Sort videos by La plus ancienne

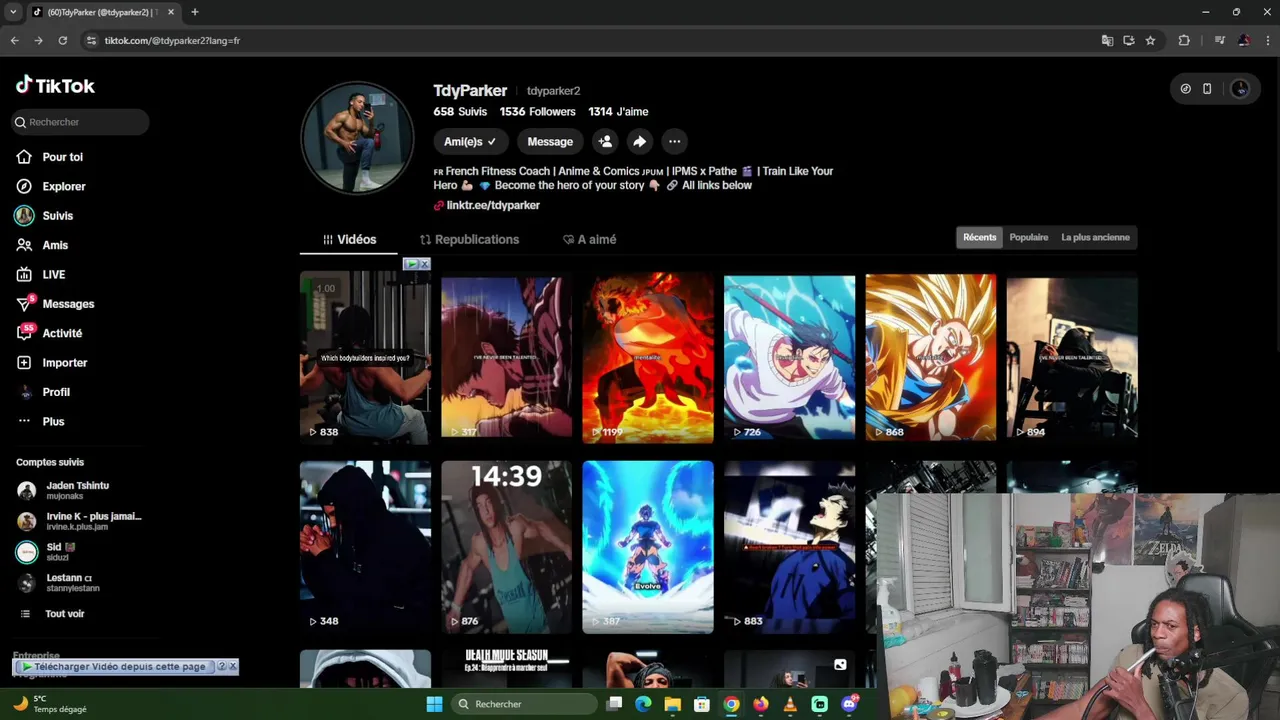[1095, 237]
